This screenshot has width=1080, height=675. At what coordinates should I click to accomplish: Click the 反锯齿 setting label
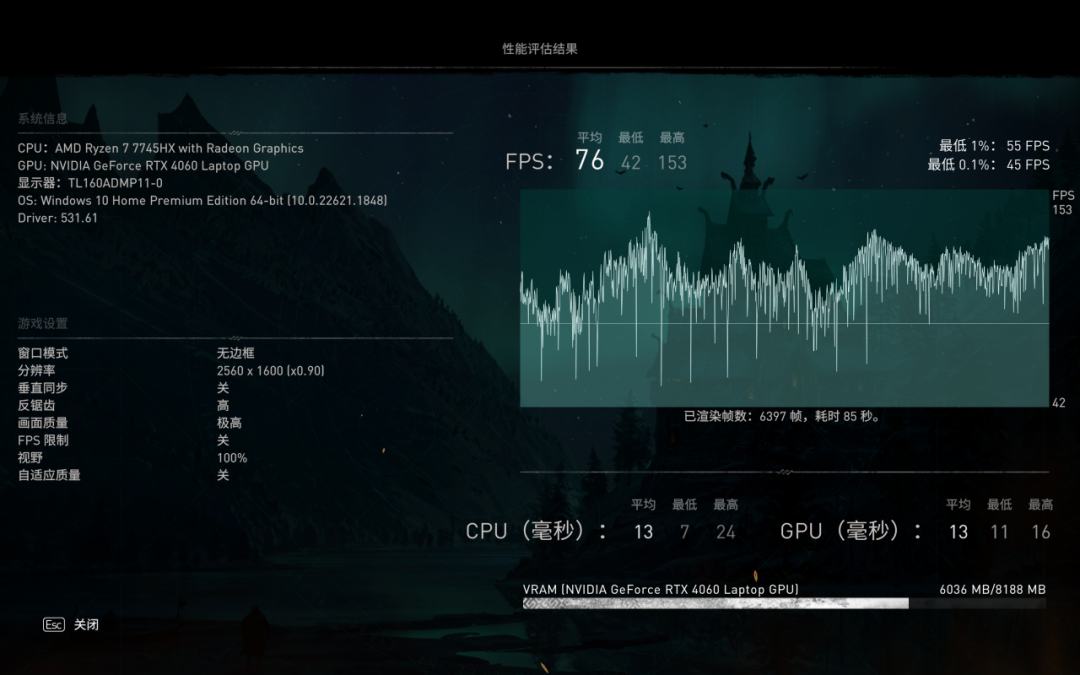click(x=37, y=406)
